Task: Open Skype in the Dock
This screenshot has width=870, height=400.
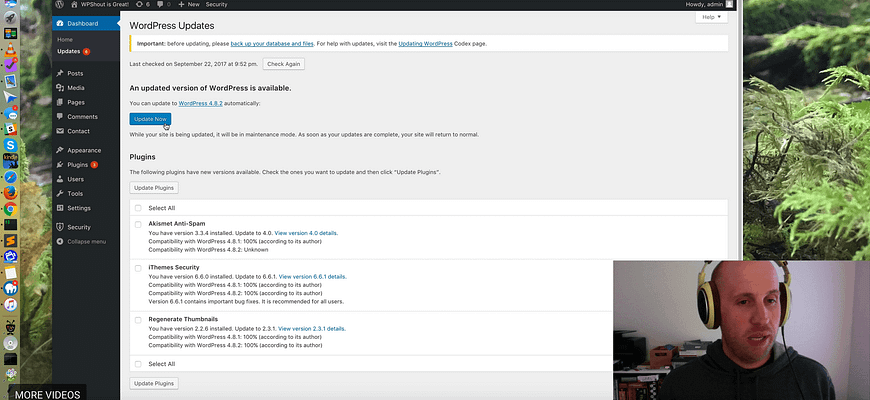Action: 11,145
